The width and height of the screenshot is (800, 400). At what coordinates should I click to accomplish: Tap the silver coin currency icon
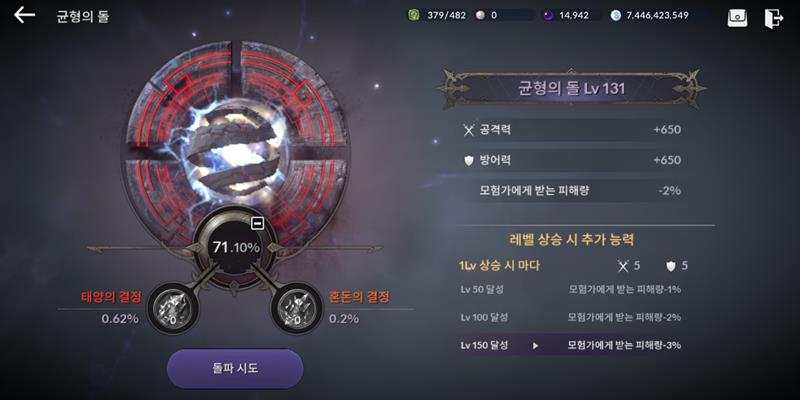point(616,15)
